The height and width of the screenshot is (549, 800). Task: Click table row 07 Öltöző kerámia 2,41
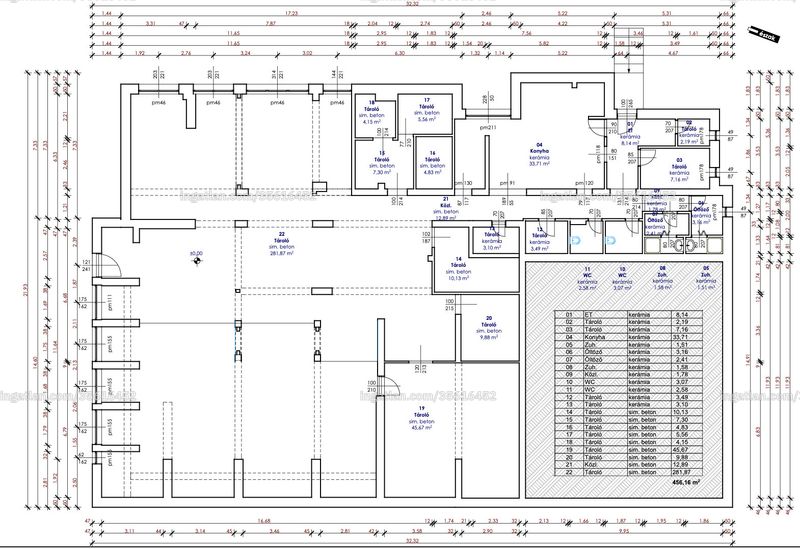[x=629, y=360]
